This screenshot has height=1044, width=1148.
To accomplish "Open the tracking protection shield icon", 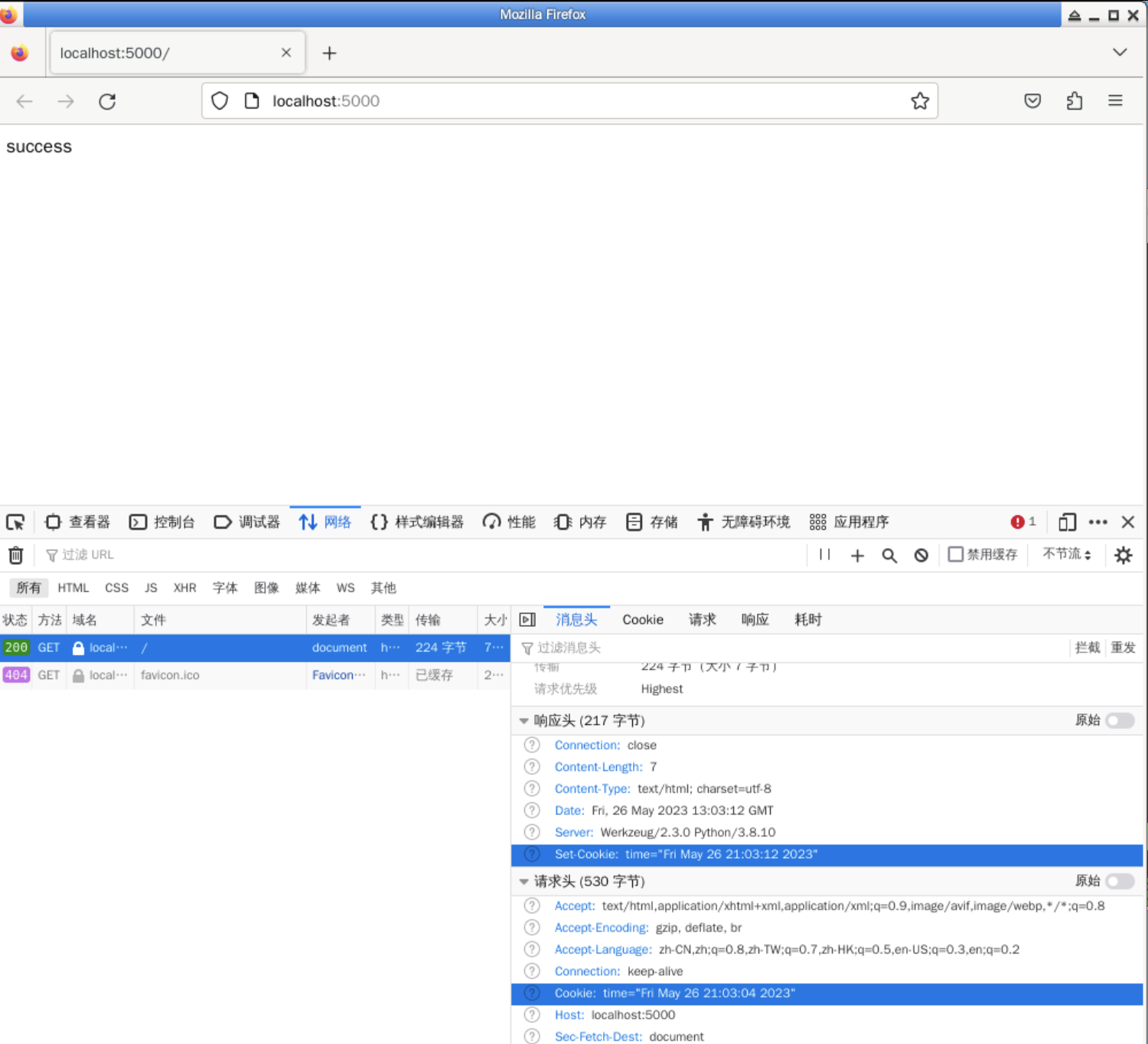I will point(220,101).
